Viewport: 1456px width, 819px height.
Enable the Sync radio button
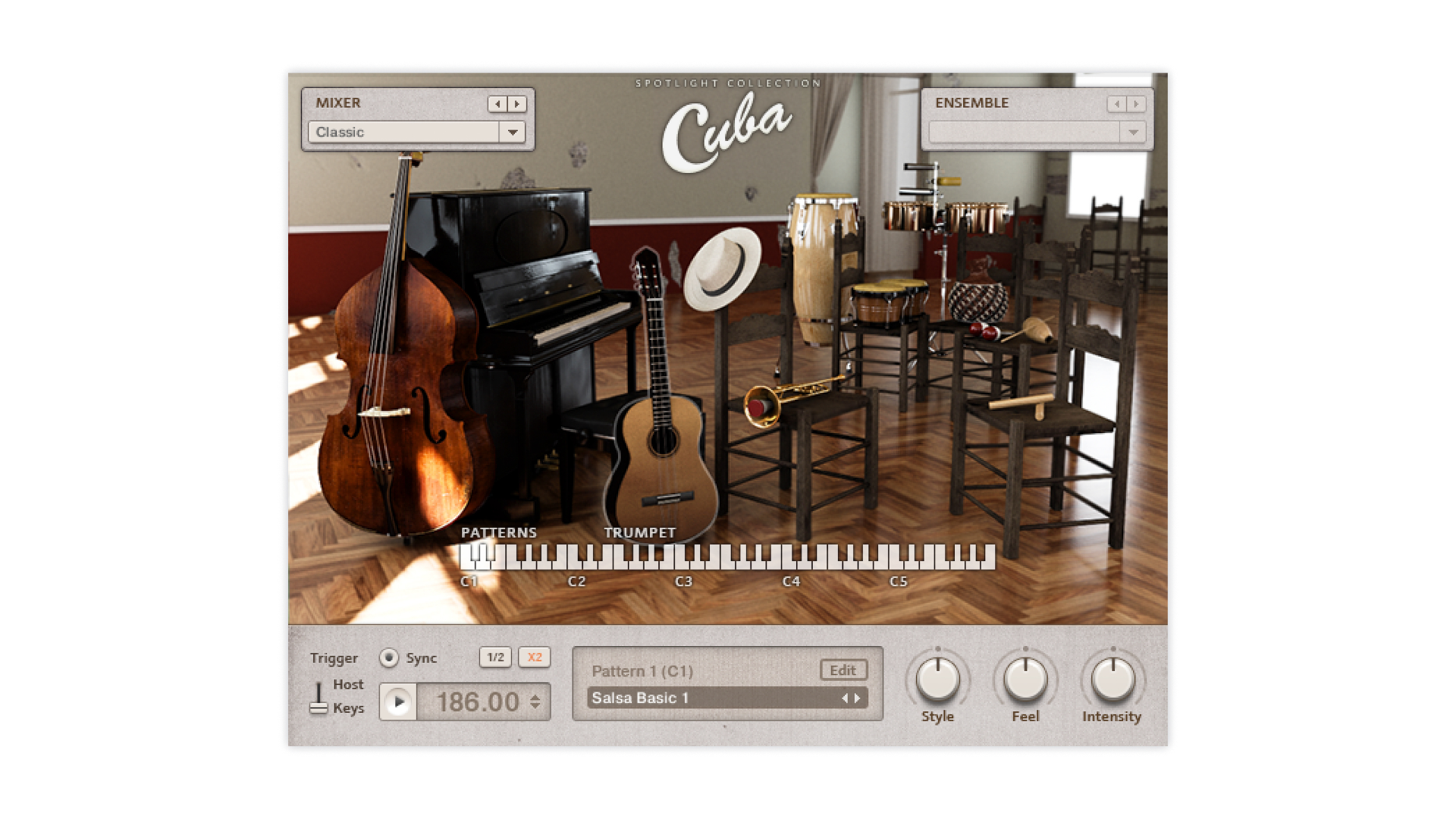(x=389, y=657)
